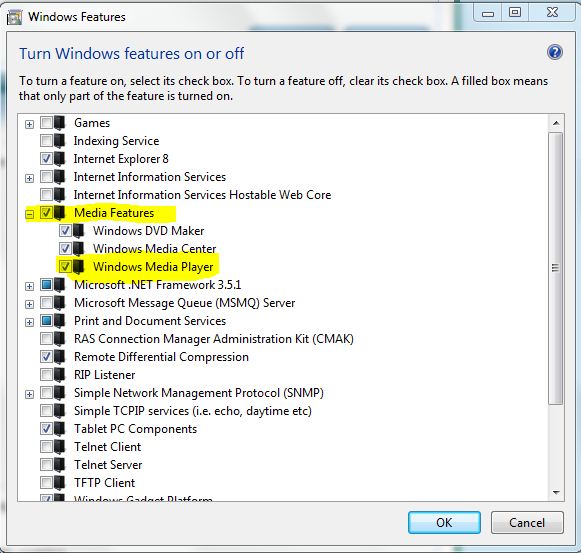Click the scrollbar up arrow
The height and width of the screenshot is (553, 581).
click(556, 123)
